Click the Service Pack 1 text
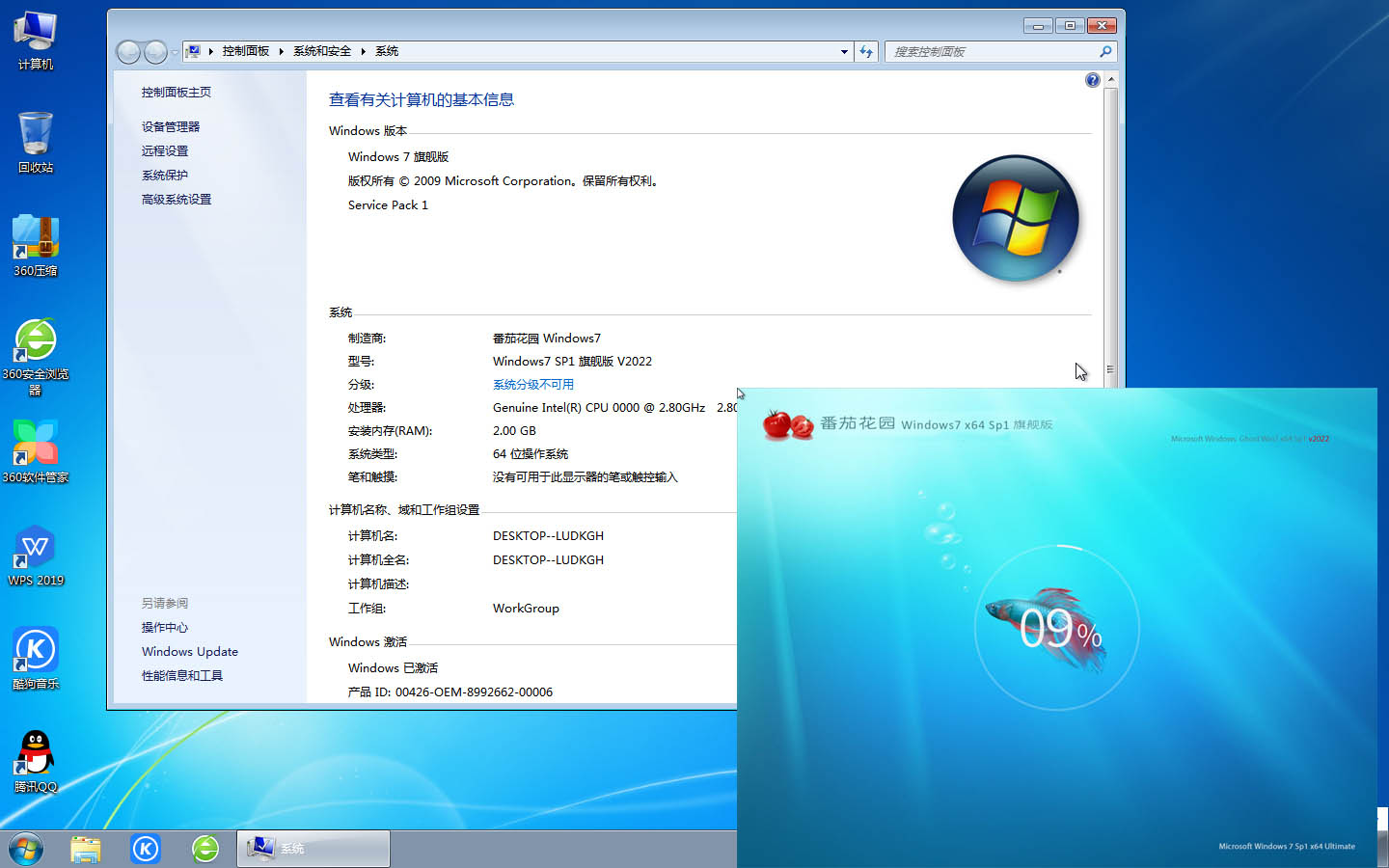1389x868 pixels. (388, 204)
